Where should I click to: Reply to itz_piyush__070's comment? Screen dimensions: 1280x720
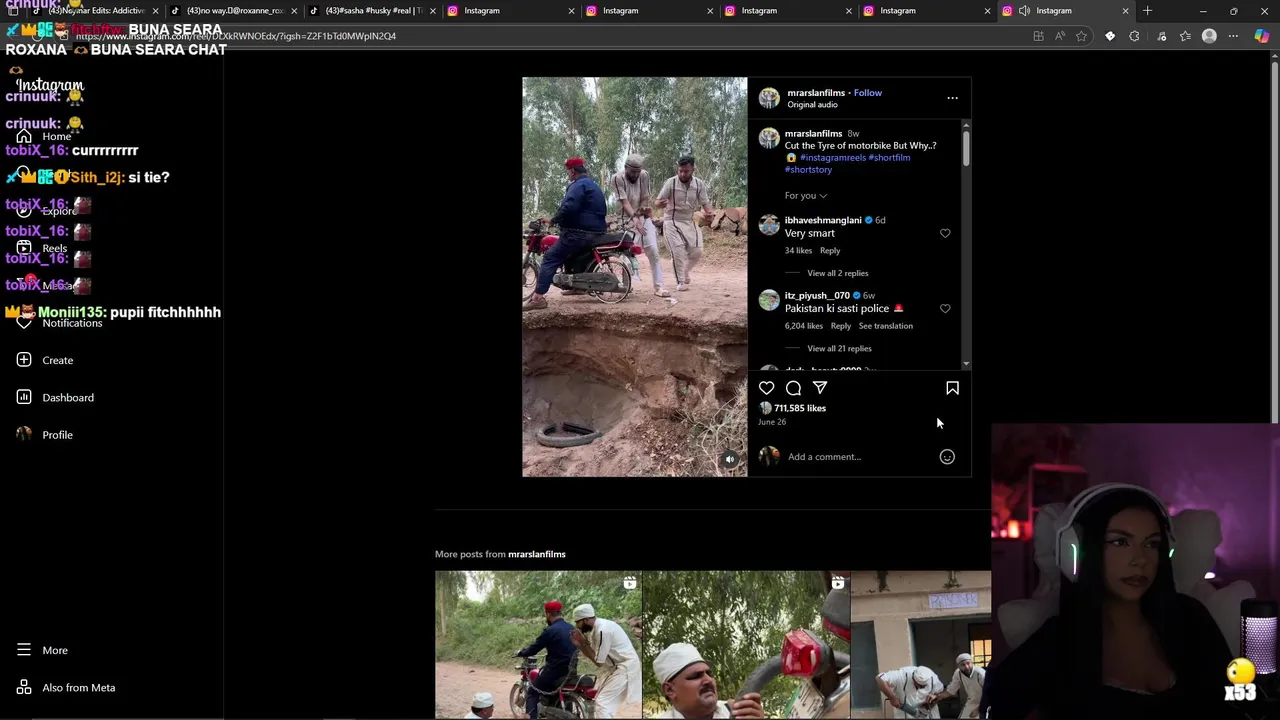[x=841, y=326]
